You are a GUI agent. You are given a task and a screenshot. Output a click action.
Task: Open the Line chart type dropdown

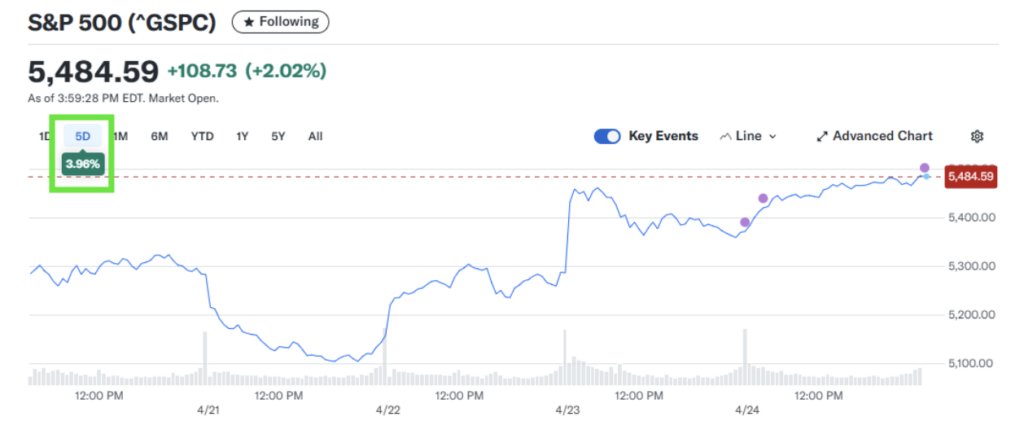pyautogui.click(x=747, y=137)
